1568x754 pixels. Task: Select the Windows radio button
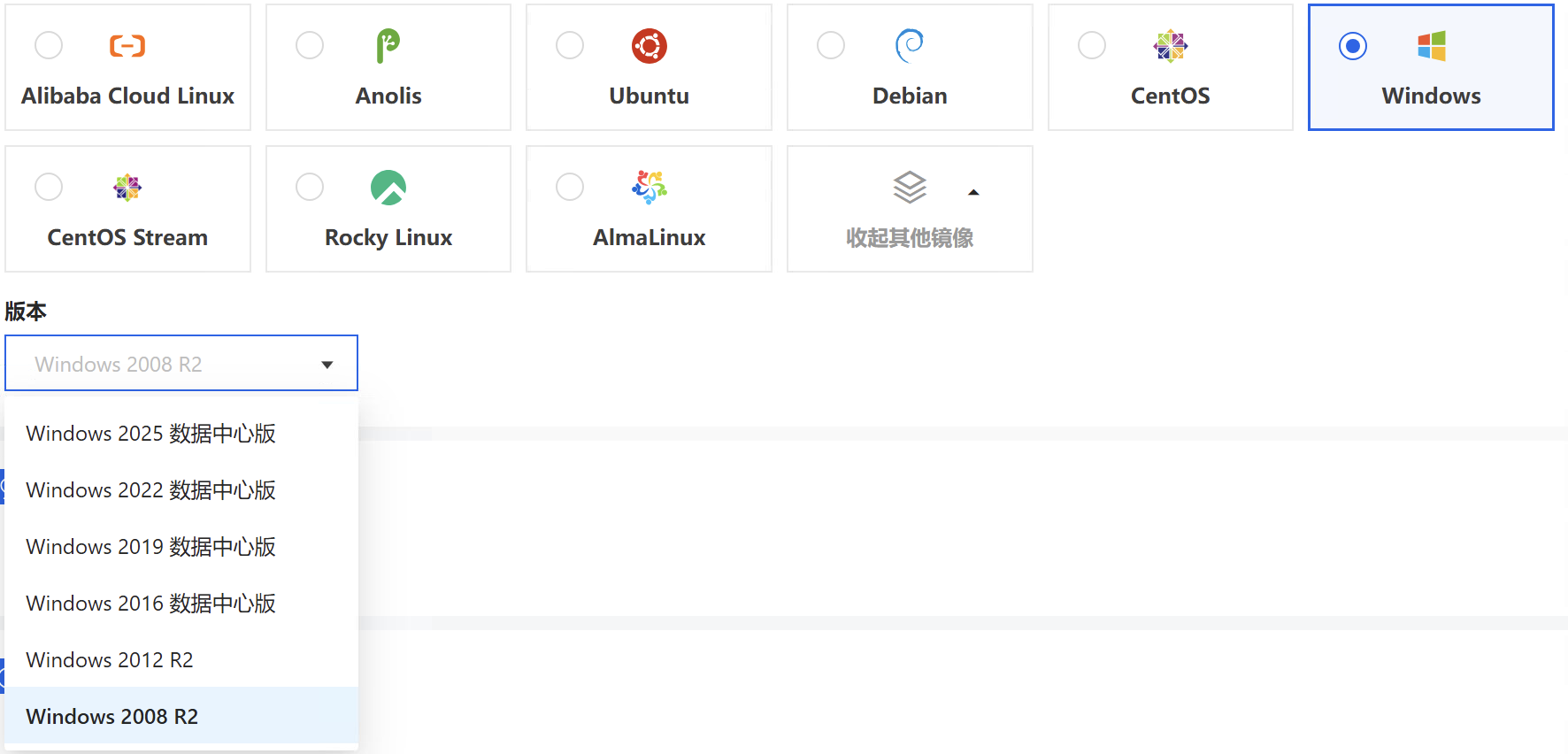pos(1353,45)
